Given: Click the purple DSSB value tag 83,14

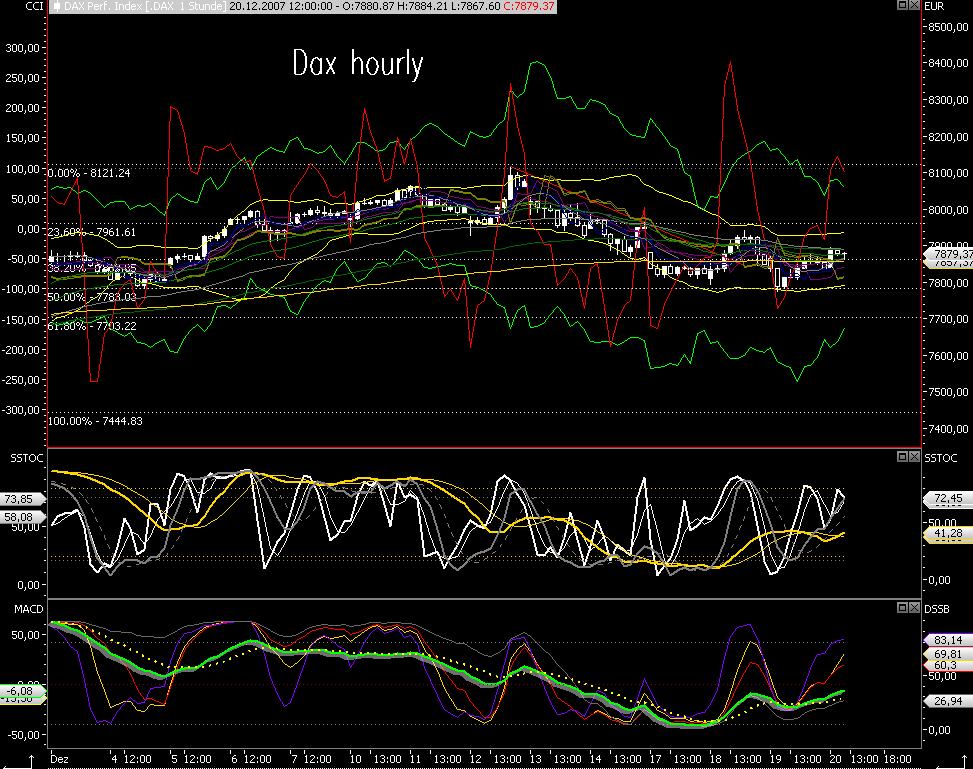Looking at the screenshot, I should tap(948, 640).
